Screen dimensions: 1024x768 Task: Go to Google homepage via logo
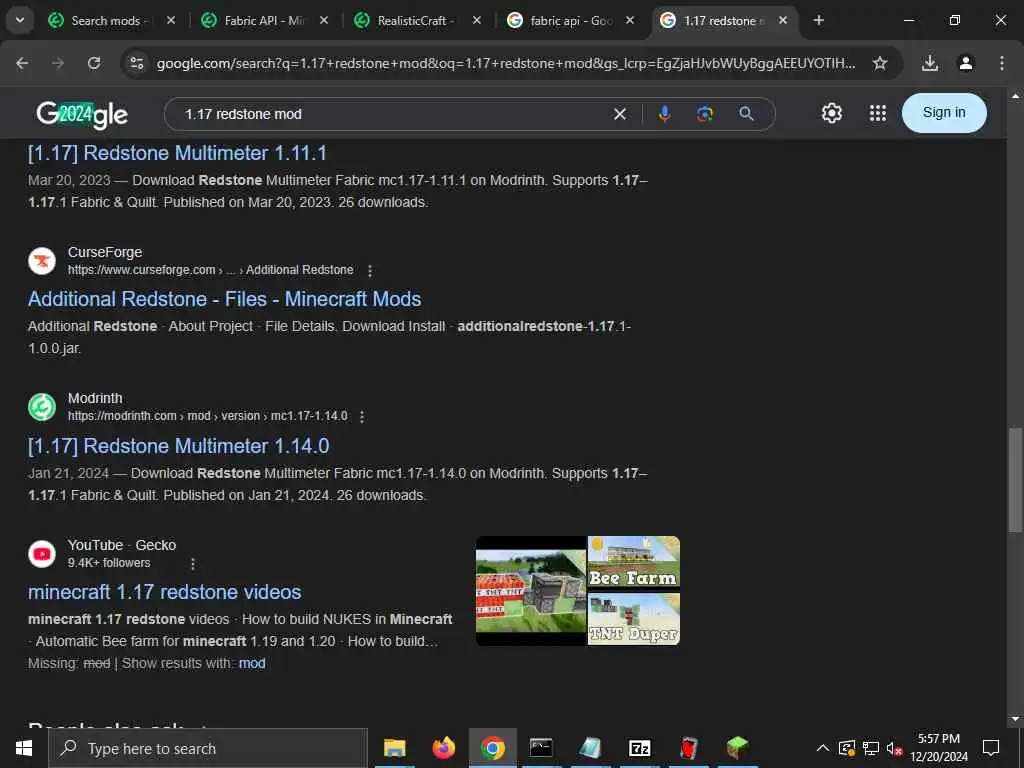[x=82, y=114]
